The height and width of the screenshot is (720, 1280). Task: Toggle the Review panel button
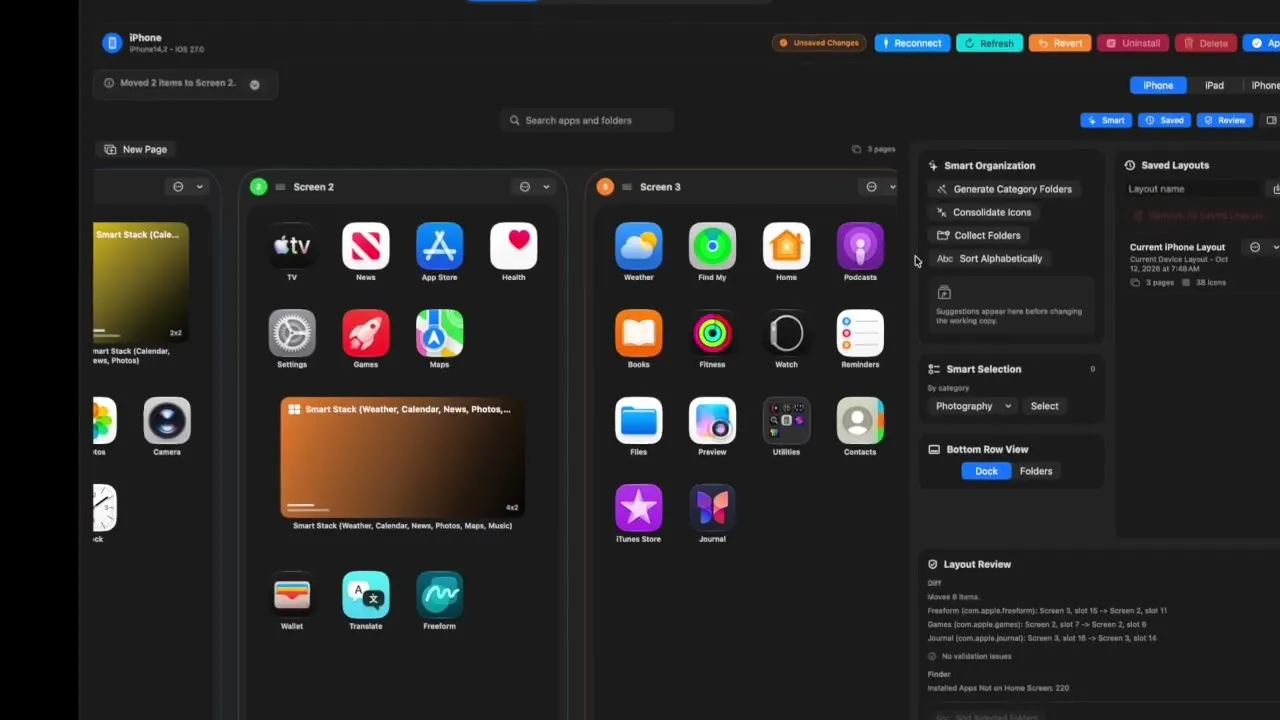1224,120
